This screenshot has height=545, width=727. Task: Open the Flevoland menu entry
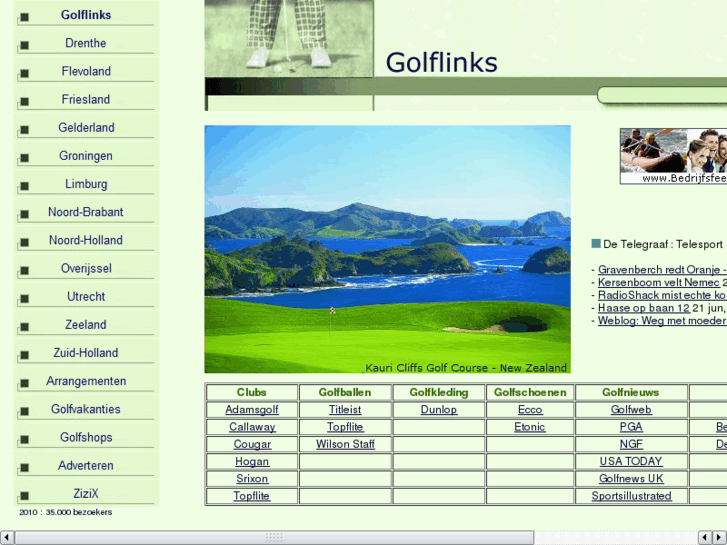[x=86, y=71]
